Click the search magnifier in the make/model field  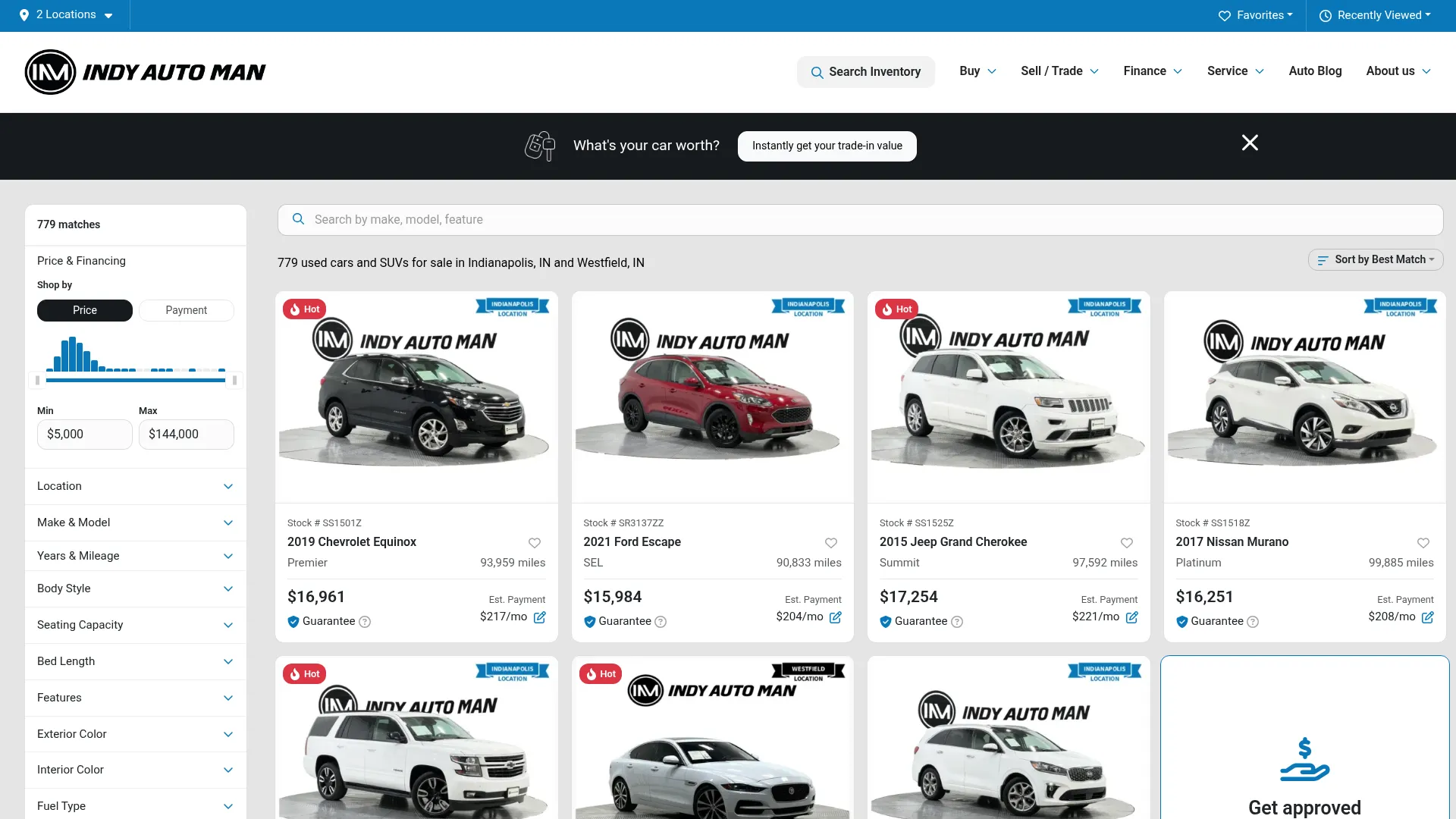[x=299, y=219]
